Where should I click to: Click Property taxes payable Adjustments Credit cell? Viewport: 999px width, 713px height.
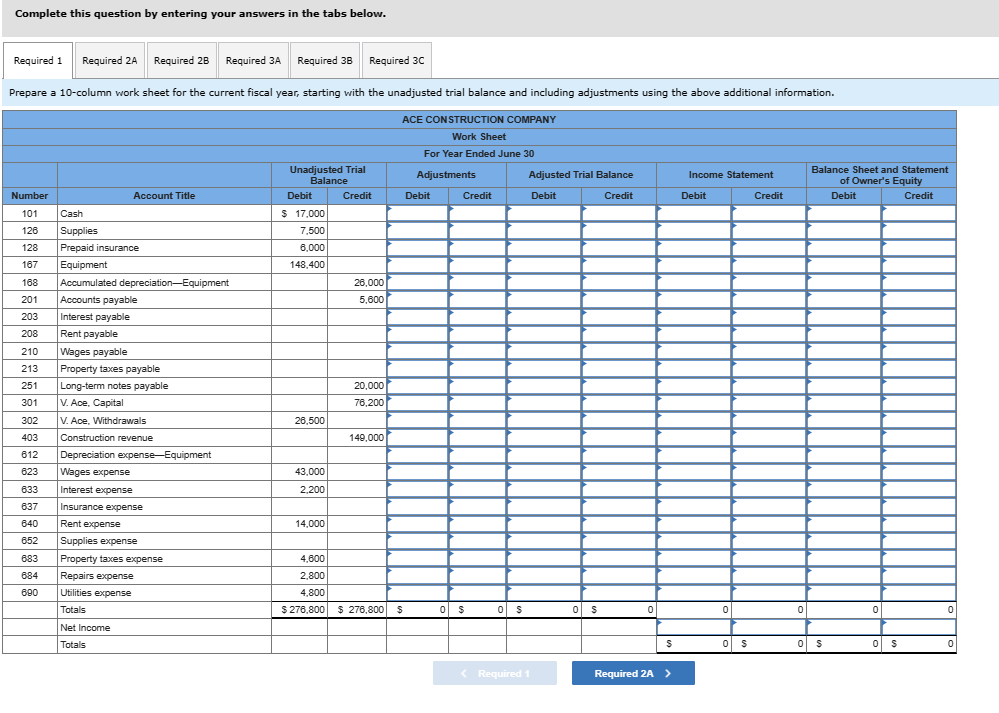pyautogui.click(x=477, y=368)
